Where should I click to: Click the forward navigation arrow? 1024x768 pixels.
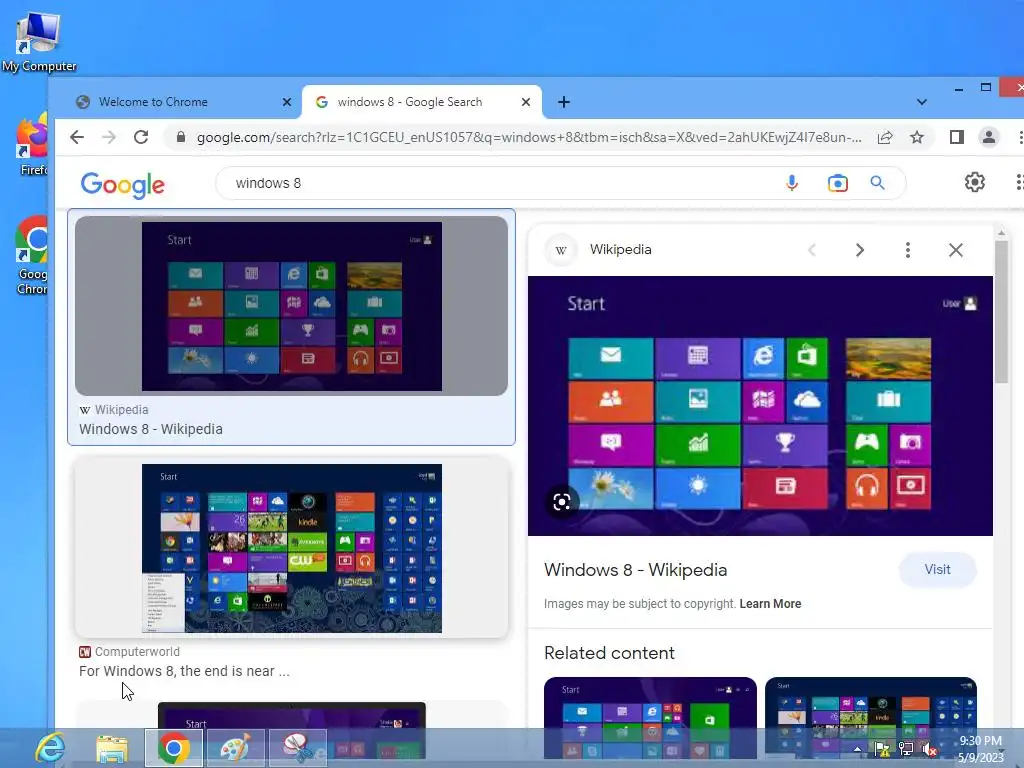click(108, 137)
